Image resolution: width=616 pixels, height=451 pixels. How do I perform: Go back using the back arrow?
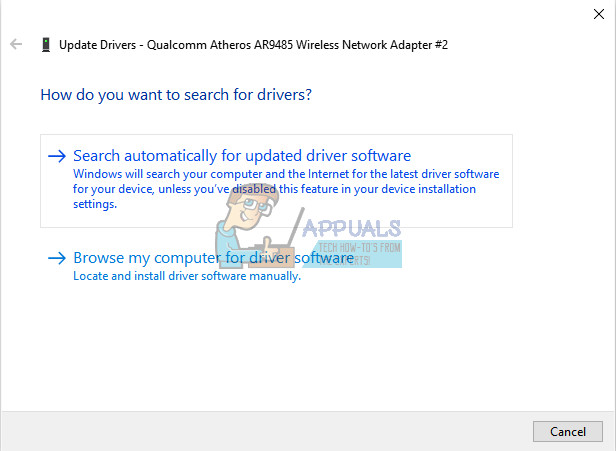point(16,44)
